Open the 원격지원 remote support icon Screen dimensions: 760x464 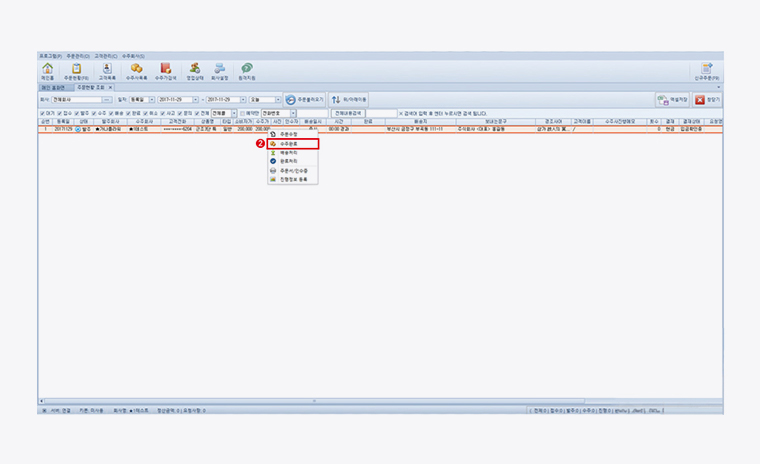[x=246, y=70]
